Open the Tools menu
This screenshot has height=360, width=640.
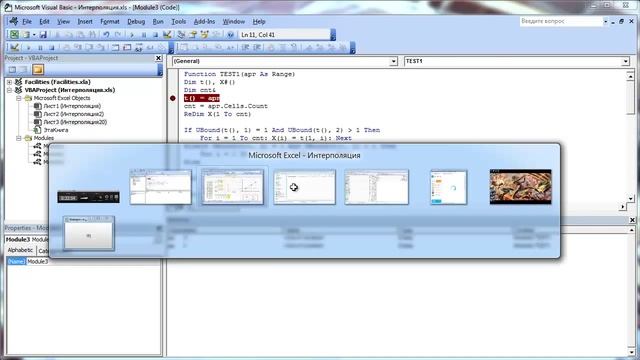[178, 22]
